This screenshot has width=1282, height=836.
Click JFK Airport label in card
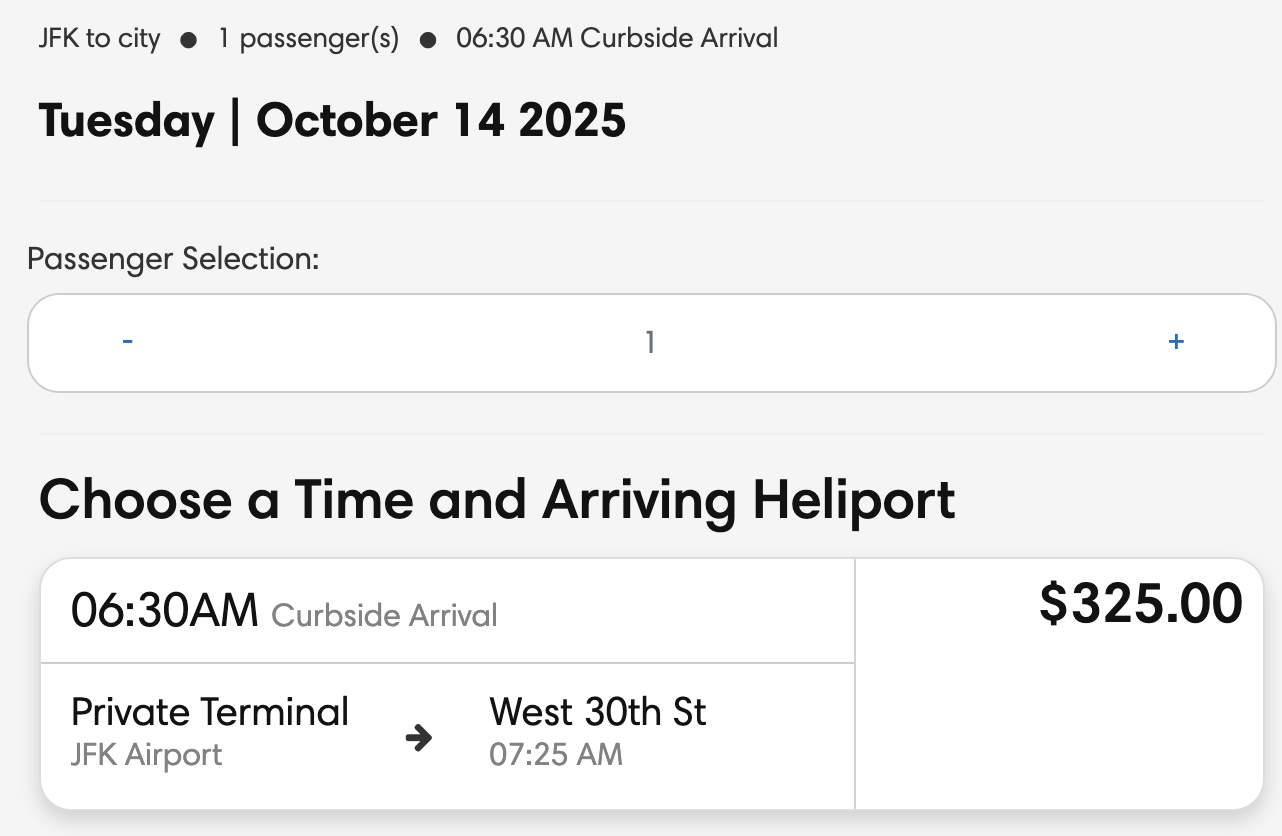(x=147, y=754)
